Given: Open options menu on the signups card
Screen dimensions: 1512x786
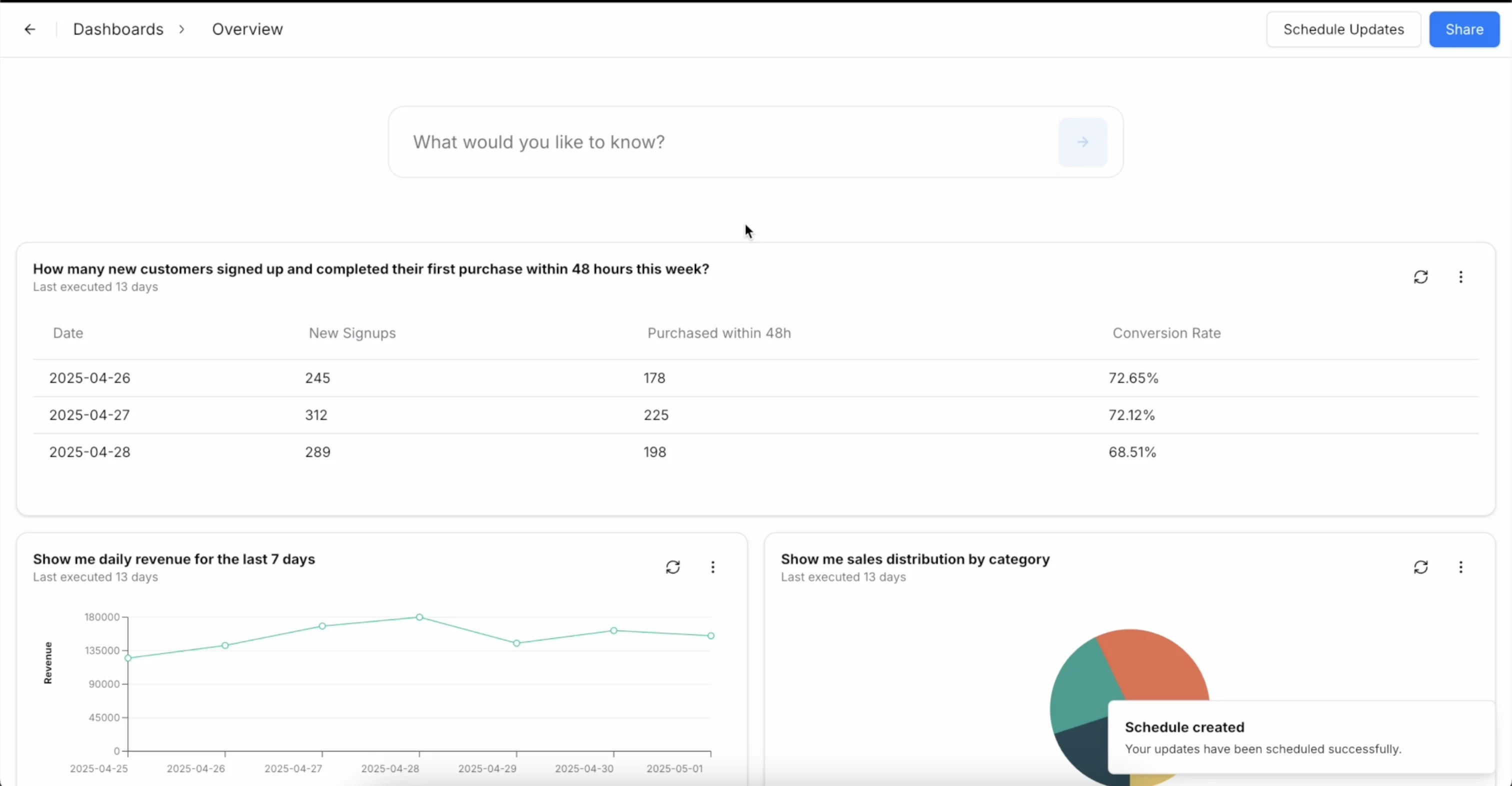Looking at the screenshot, I should 1461,276.
